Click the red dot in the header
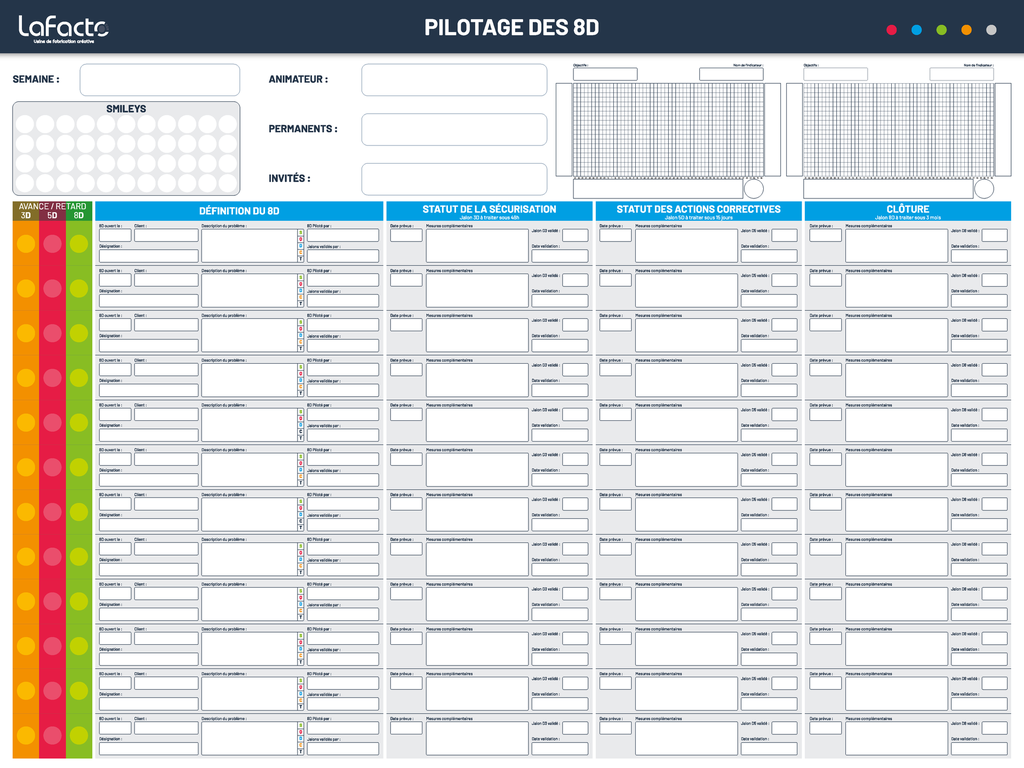Screen dimensions: 1024x768 [x=892, y=30]
